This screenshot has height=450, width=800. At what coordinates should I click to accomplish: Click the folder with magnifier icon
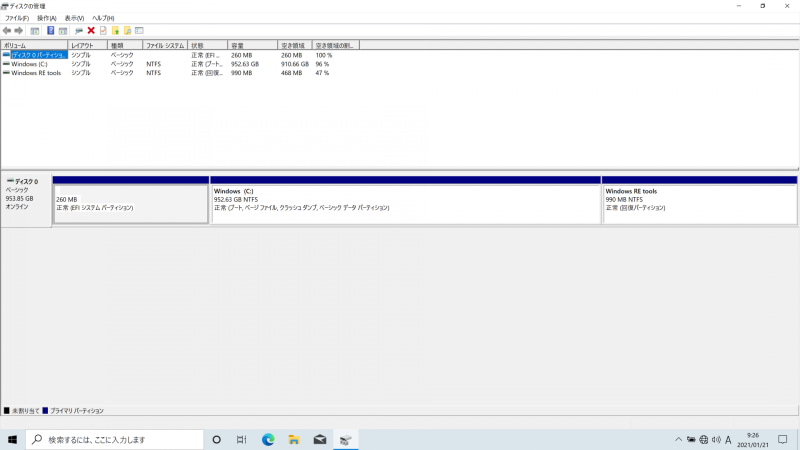click(128, 31)
